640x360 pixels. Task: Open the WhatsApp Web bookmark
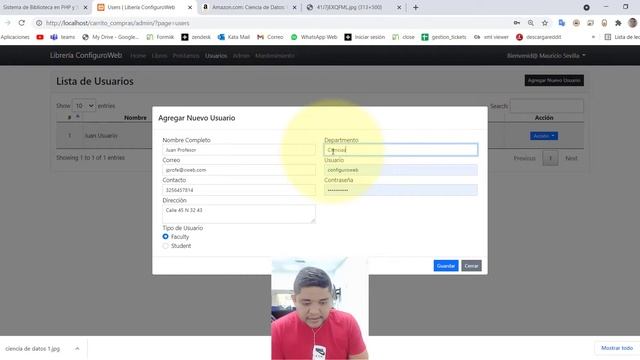[314, 37]
